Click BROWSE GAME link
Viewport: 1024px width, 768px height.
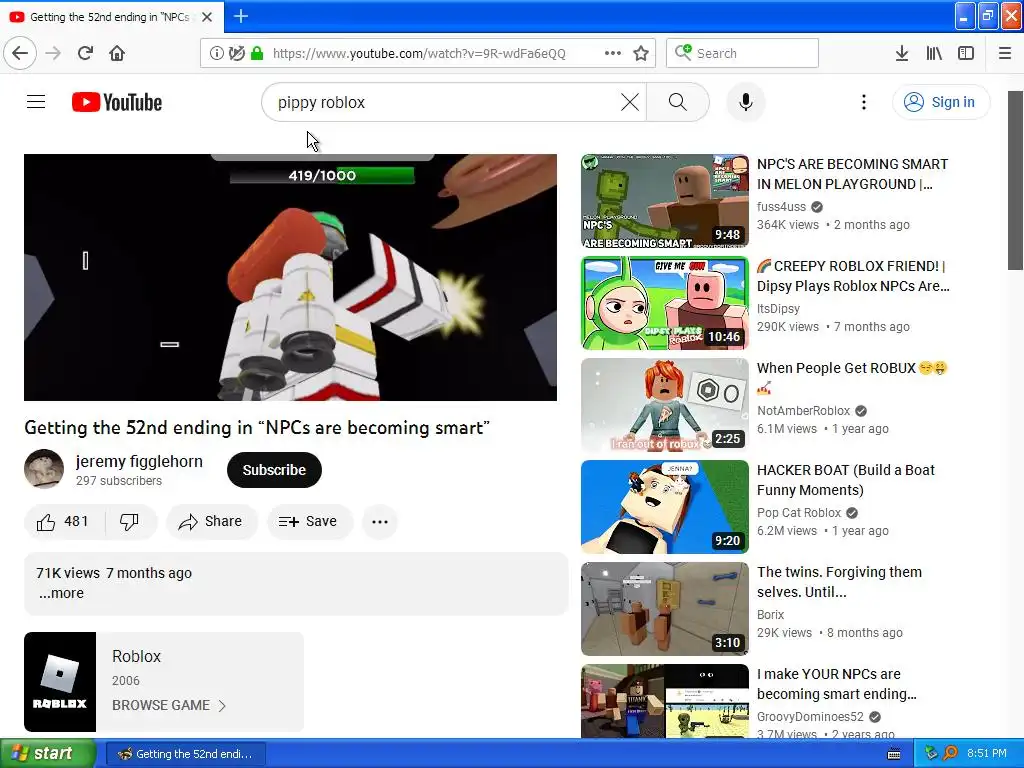tap(168, 705)
